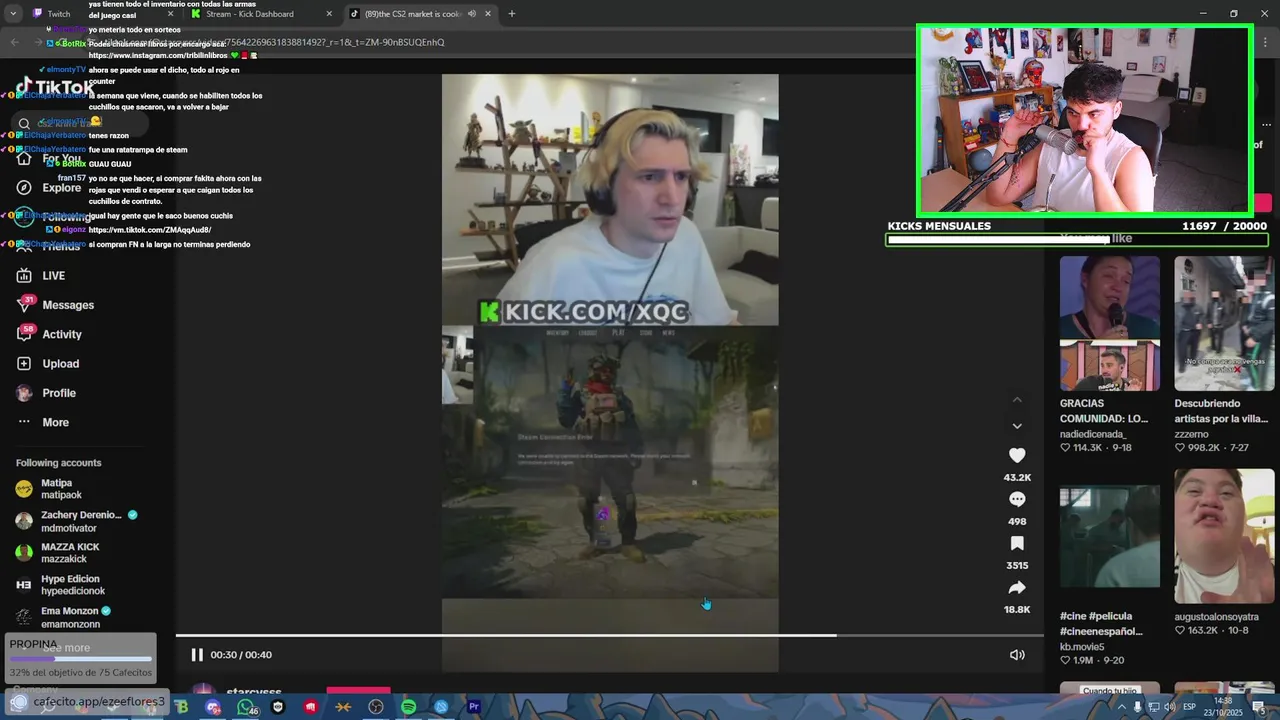
Task: Share the video with arrow icon
Action: pyautogui.click(x=1017, y=587)
